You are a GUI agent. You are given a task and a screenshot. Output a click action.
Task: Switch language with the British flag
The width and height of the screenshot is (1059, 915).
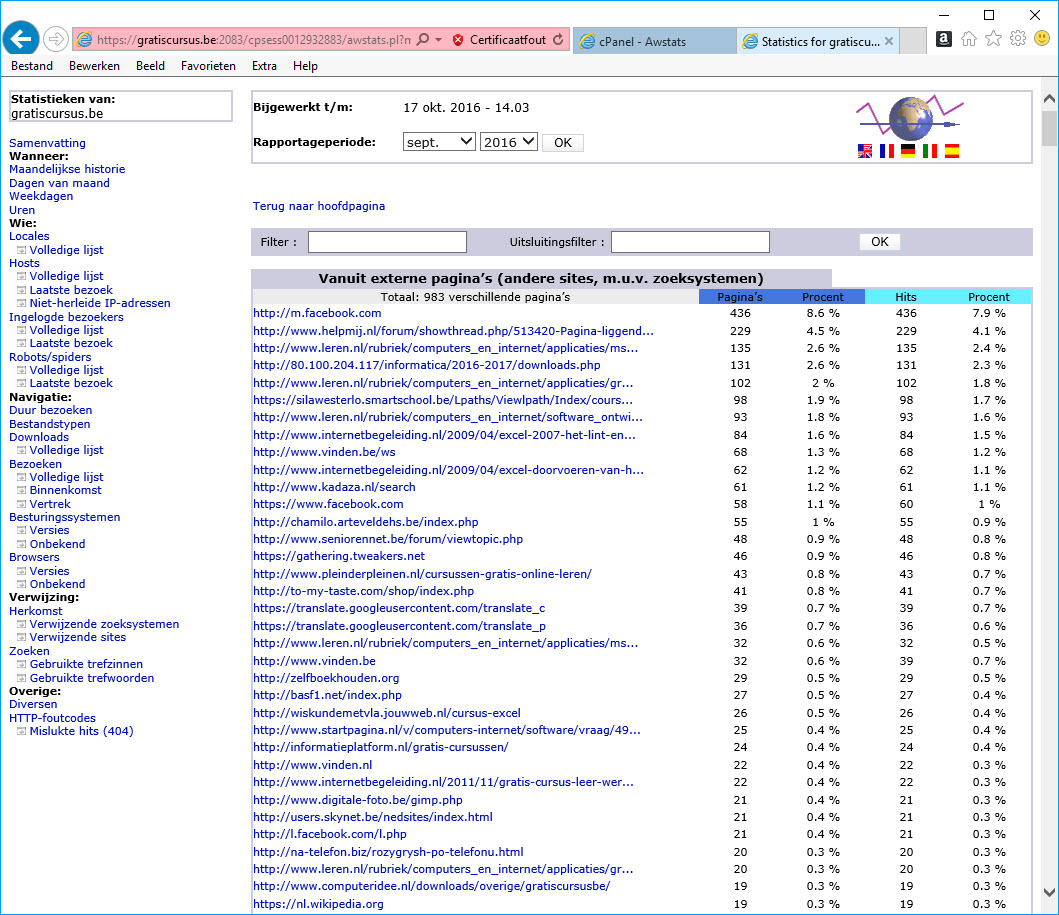(864, 151)
